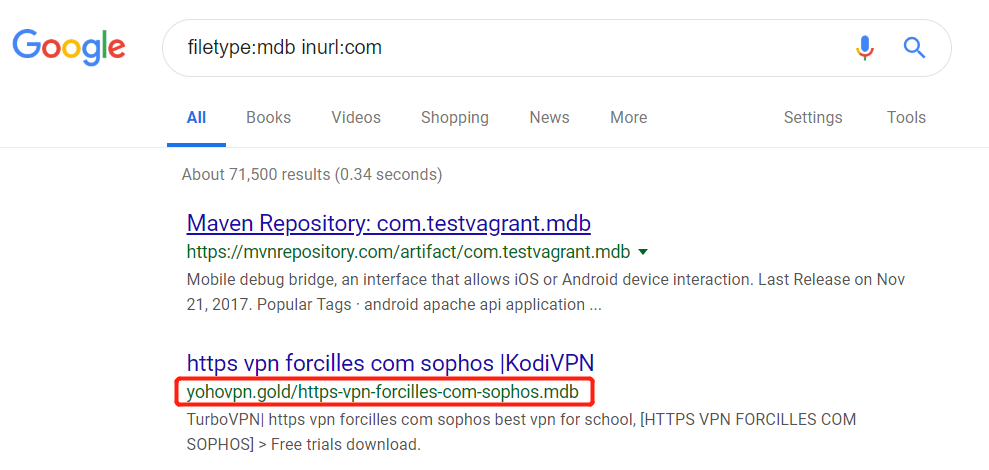Open the Settings menu
This screenshot has width=989, height=470.
pyautogui.click(x=812, y=118)
